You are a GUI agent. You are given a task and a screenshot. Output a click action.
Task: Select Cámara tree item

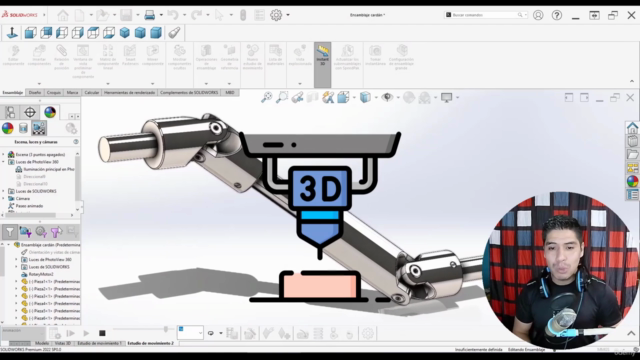[x=23, y=198]
